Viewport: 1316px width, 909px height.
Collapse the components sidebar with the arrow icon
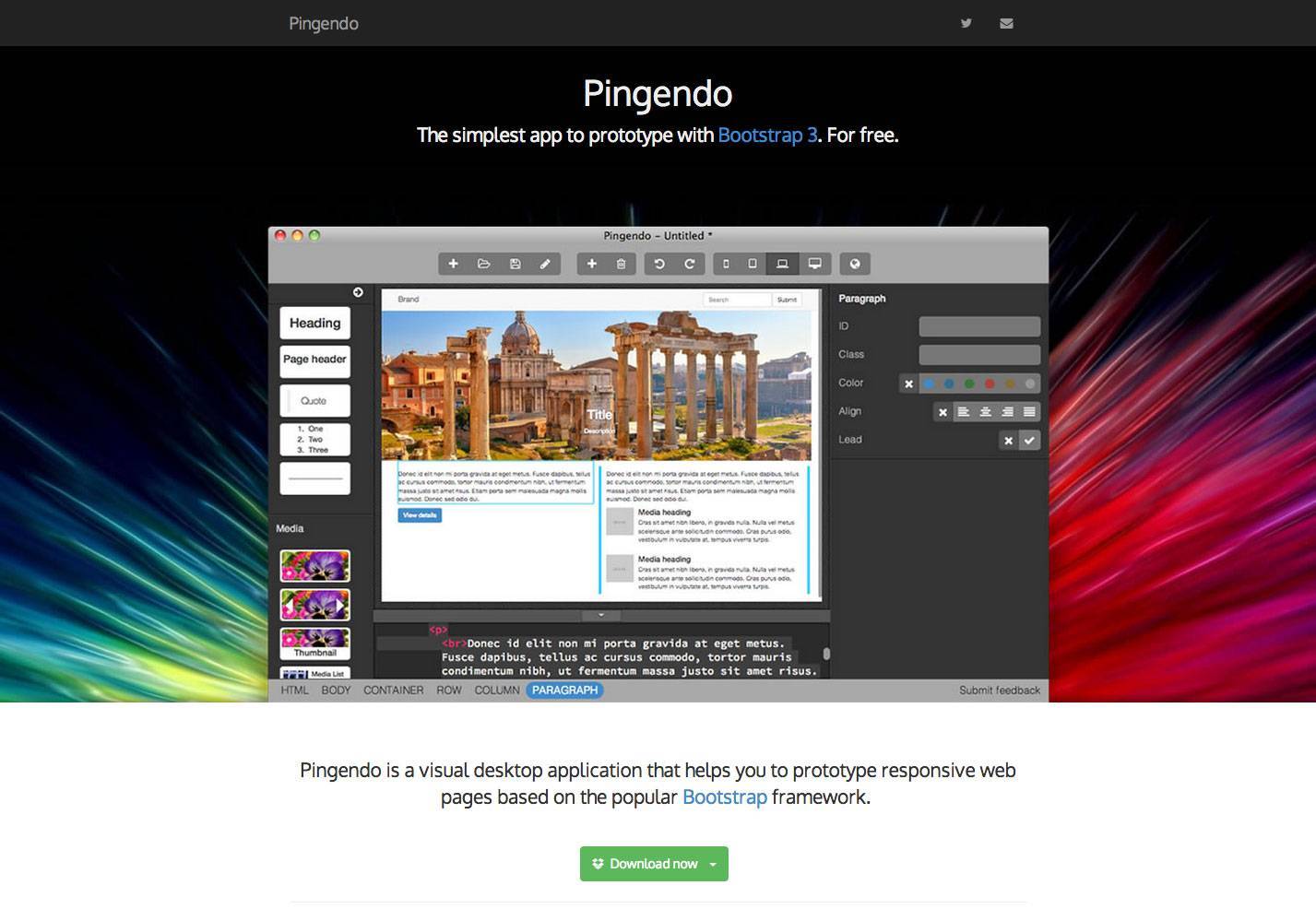point(358,292)
